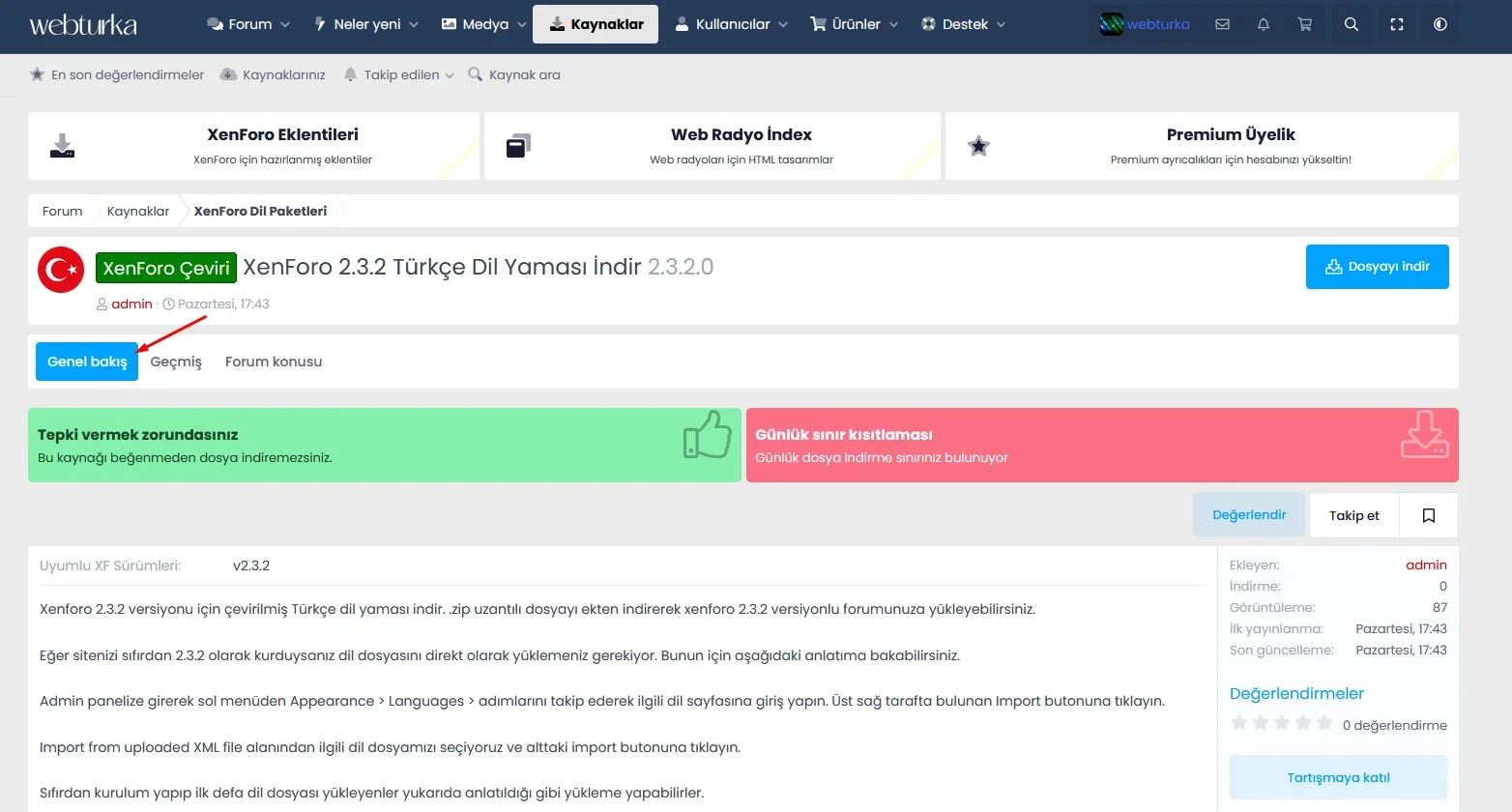
Task: Select the Genel bakış tab
Action: click(x=87, y=362)
